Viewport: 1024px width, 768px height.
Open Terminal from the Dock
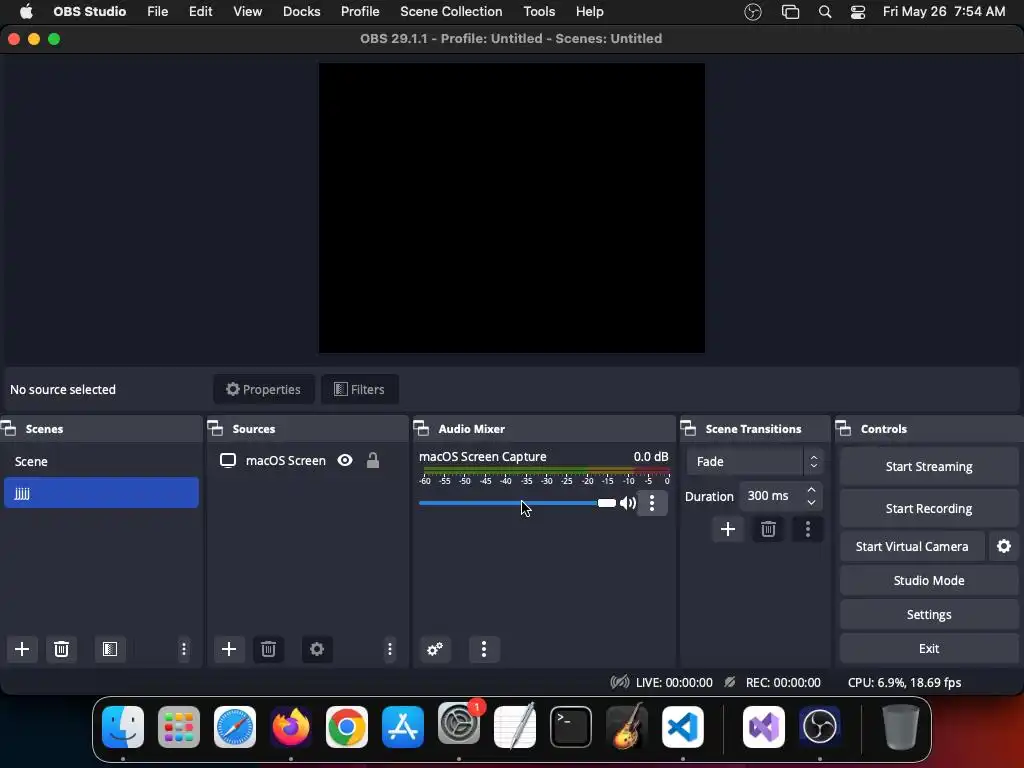tap(571, 727)
